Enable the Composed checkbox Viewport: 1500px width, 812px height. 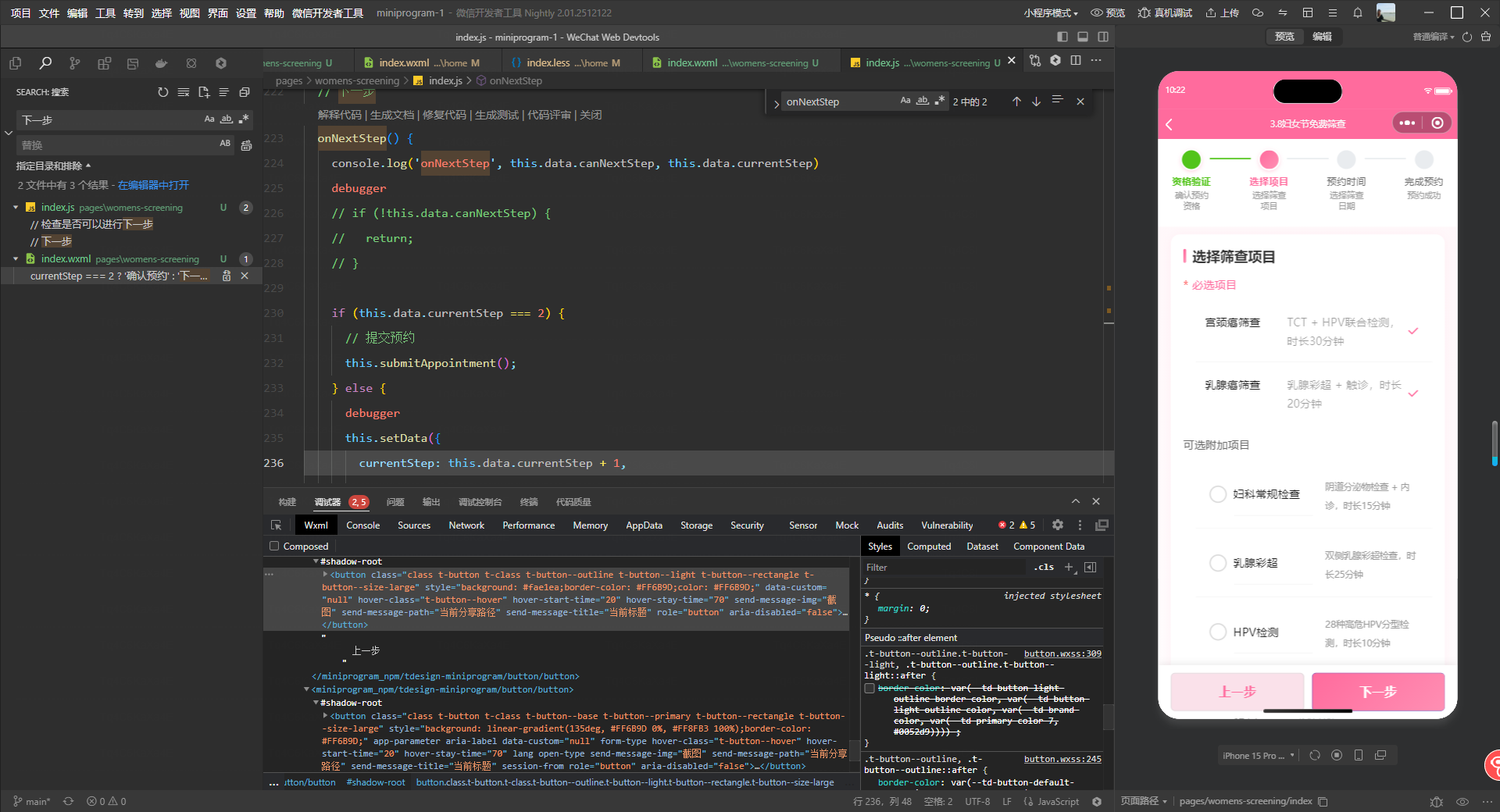coord(274,547)
